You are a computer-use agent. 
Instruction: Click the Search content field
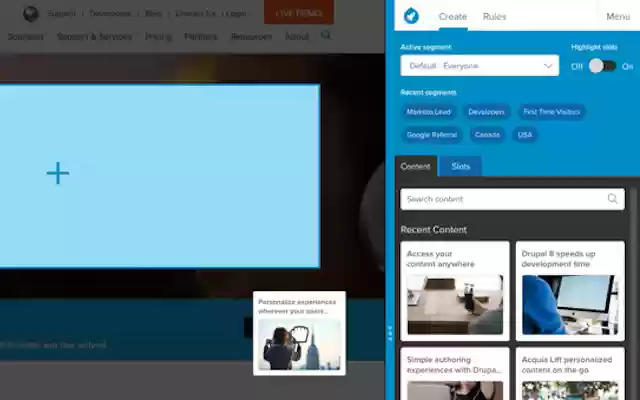[512, 199]
